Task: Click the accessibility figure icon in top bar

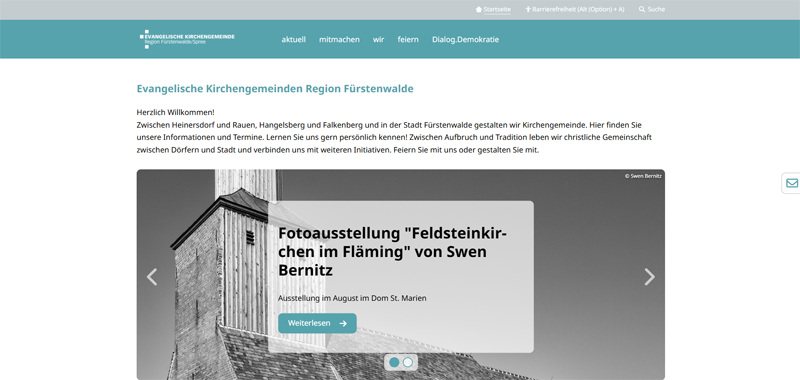Action: (528, 9)
